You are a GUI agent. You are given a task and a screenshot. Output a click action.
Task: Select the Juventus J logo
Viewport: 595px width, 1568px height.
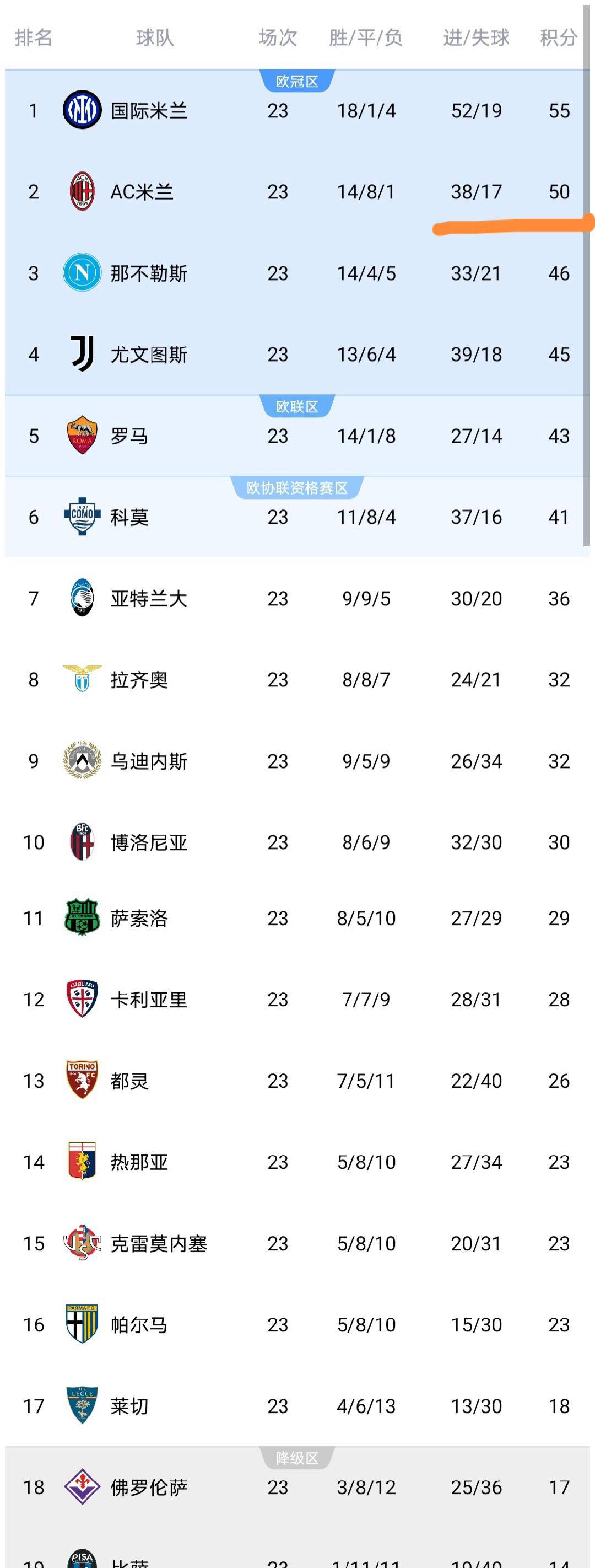[82, 353]
